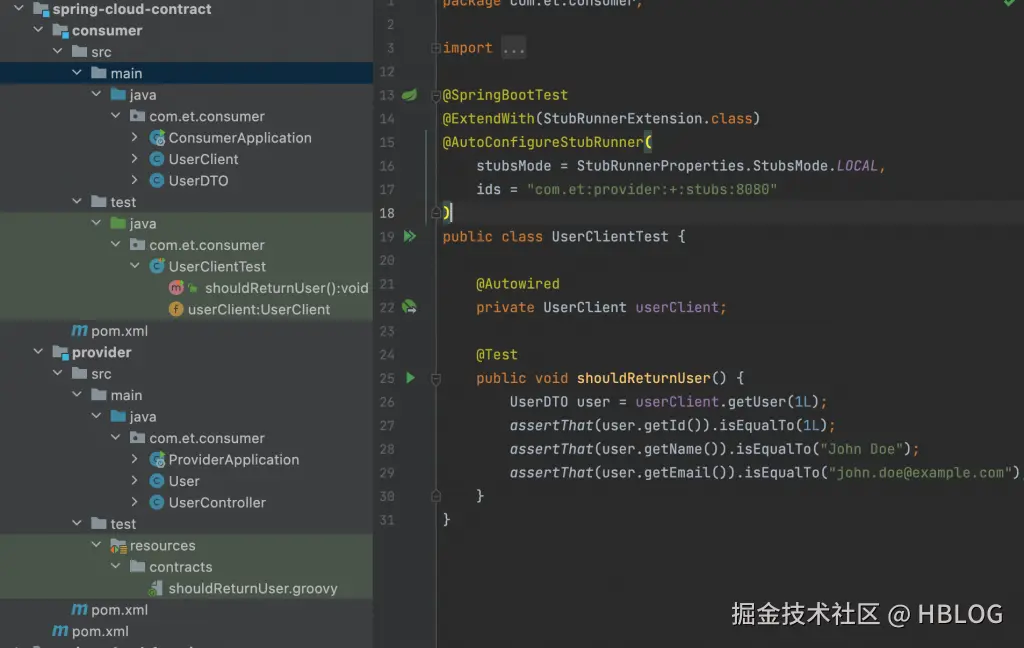Click the ConsumerApplication class icon

[x=157, y=138]
